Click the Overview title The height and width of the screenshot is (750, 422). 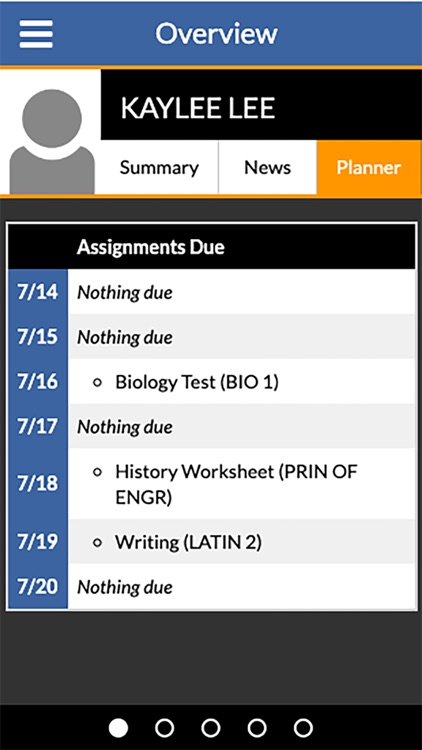pos(216,33)
